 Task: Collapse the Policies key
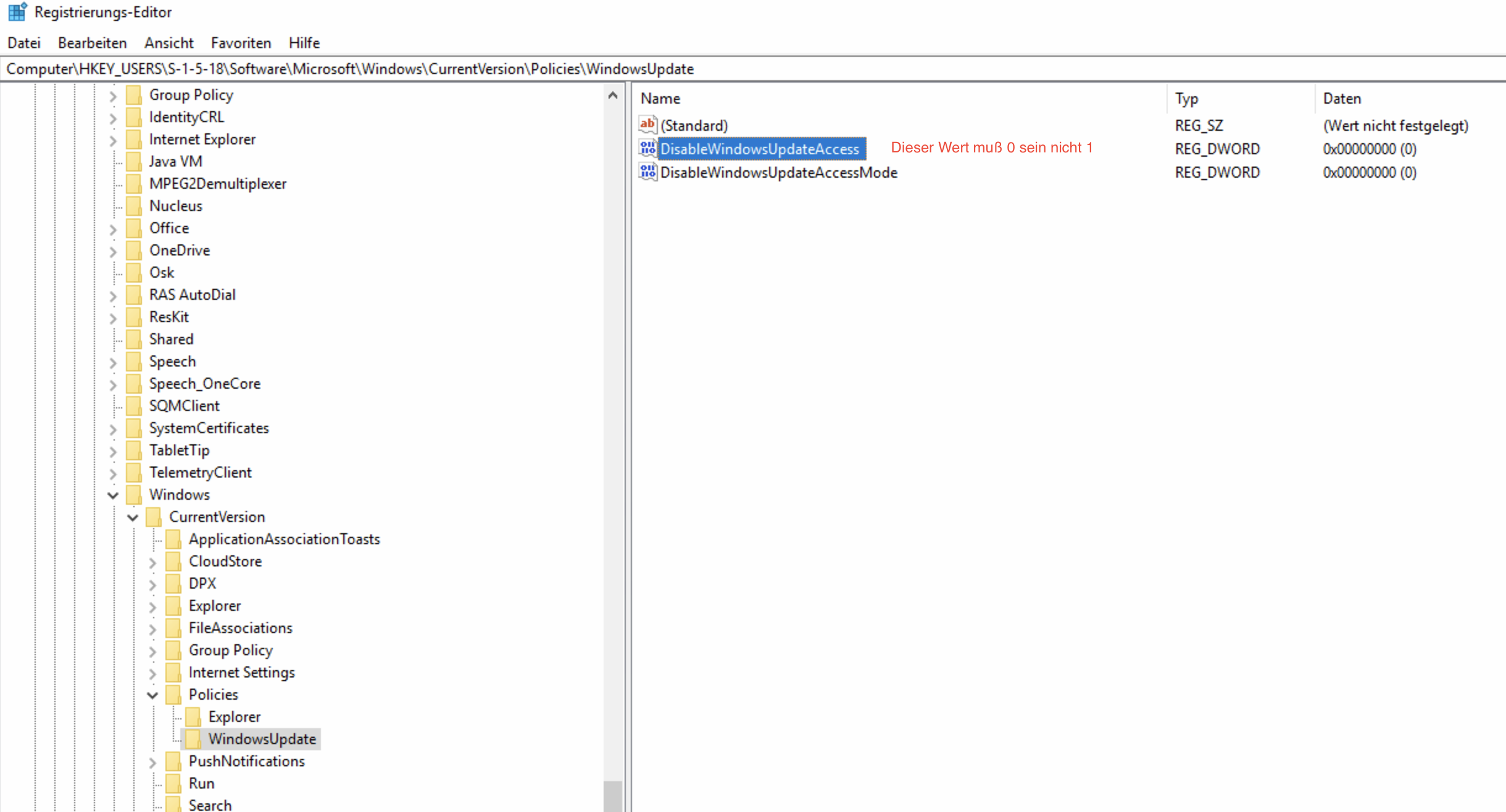(x=152, y=695)
